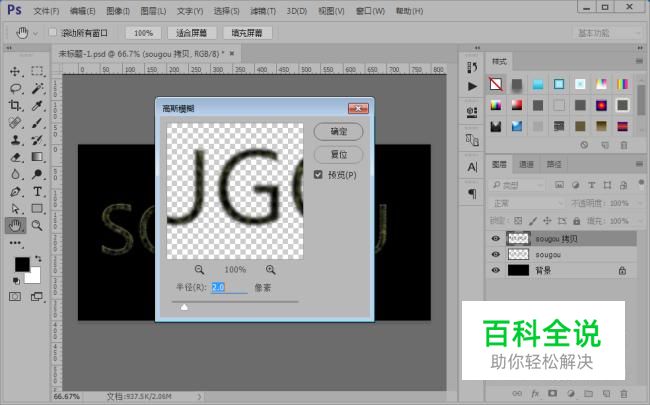Select the Blur tool
This screenshot has height=405, width=650.
[x=15, y=174]
